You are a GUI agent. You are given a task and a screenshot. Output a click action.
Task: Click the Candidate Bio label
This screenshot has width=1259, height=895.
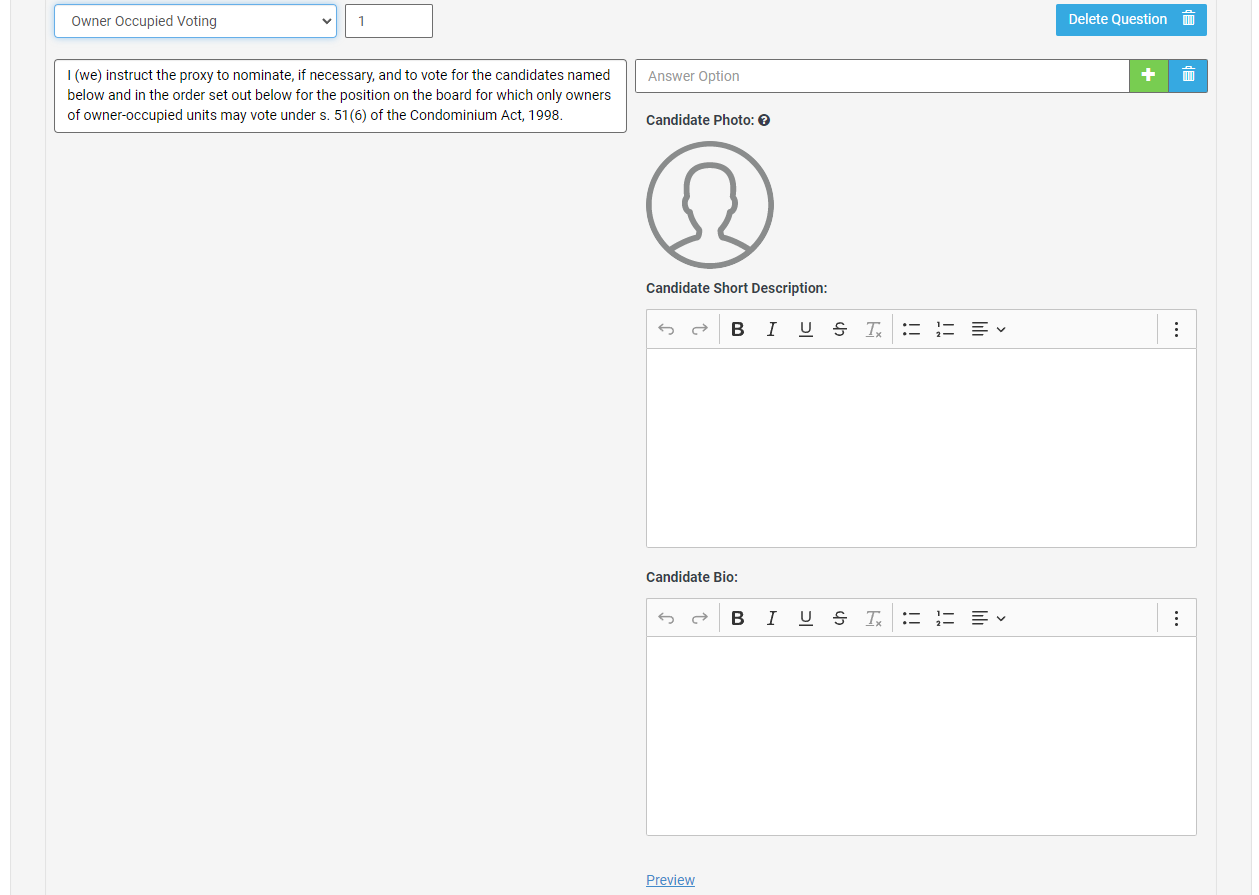pyautogui.click(x=692, y=577)
